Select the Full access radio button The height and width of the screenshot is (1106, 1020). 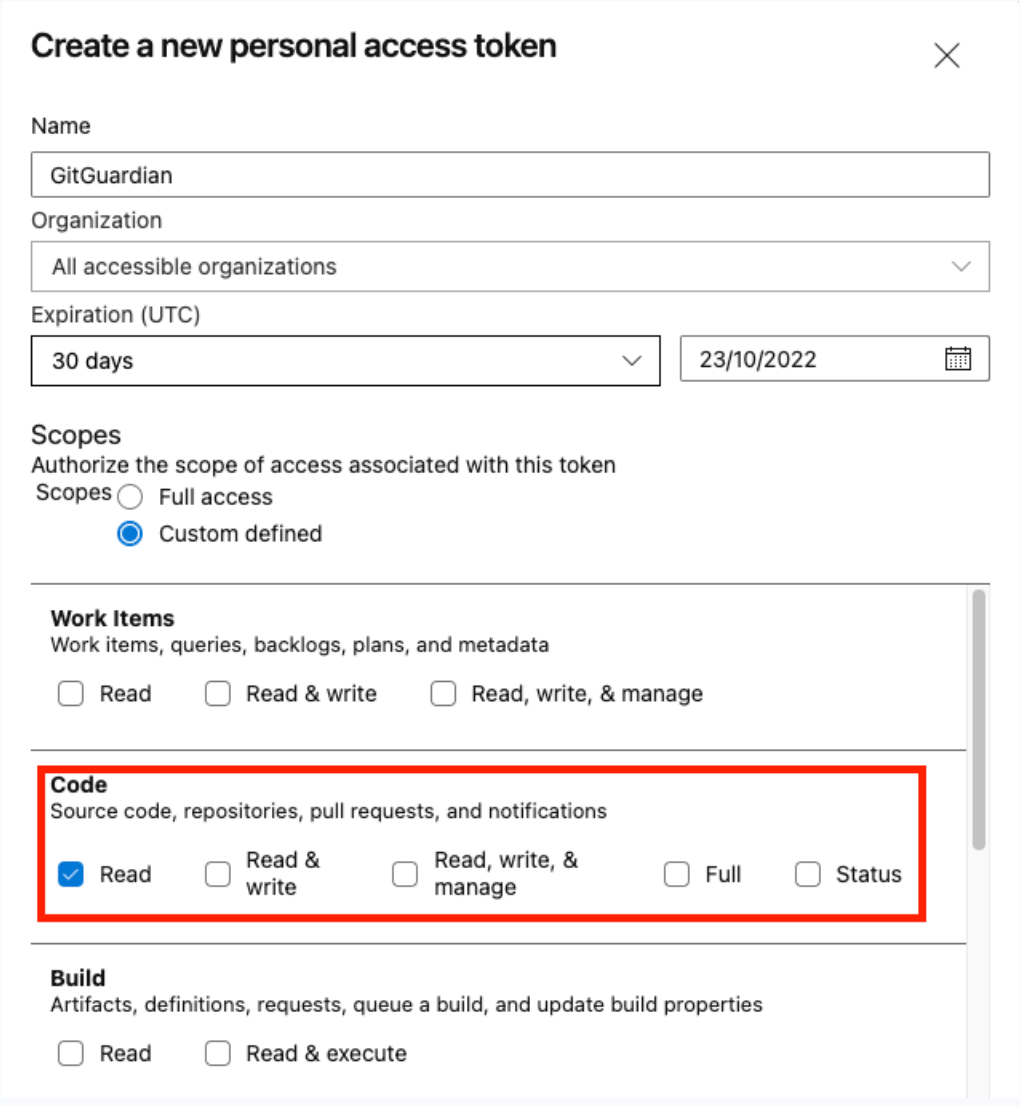click(130, 496)
